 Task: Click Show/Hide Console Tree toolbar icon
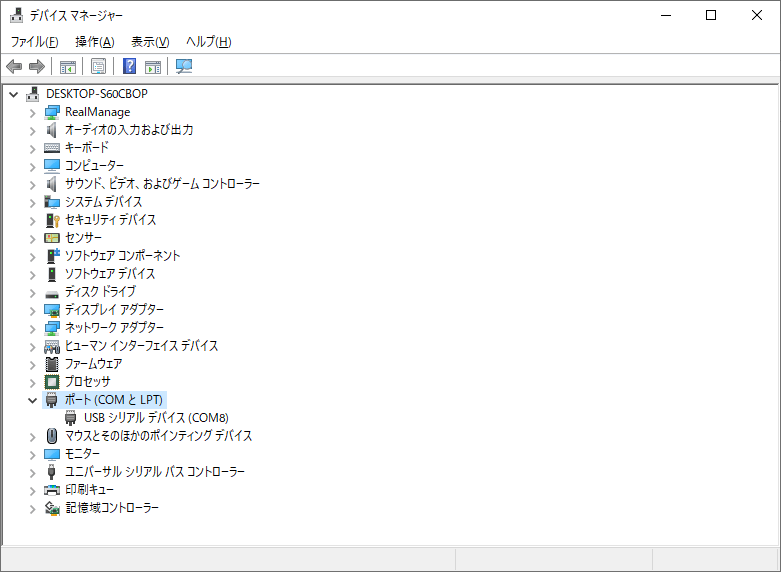tap(68, 67)
